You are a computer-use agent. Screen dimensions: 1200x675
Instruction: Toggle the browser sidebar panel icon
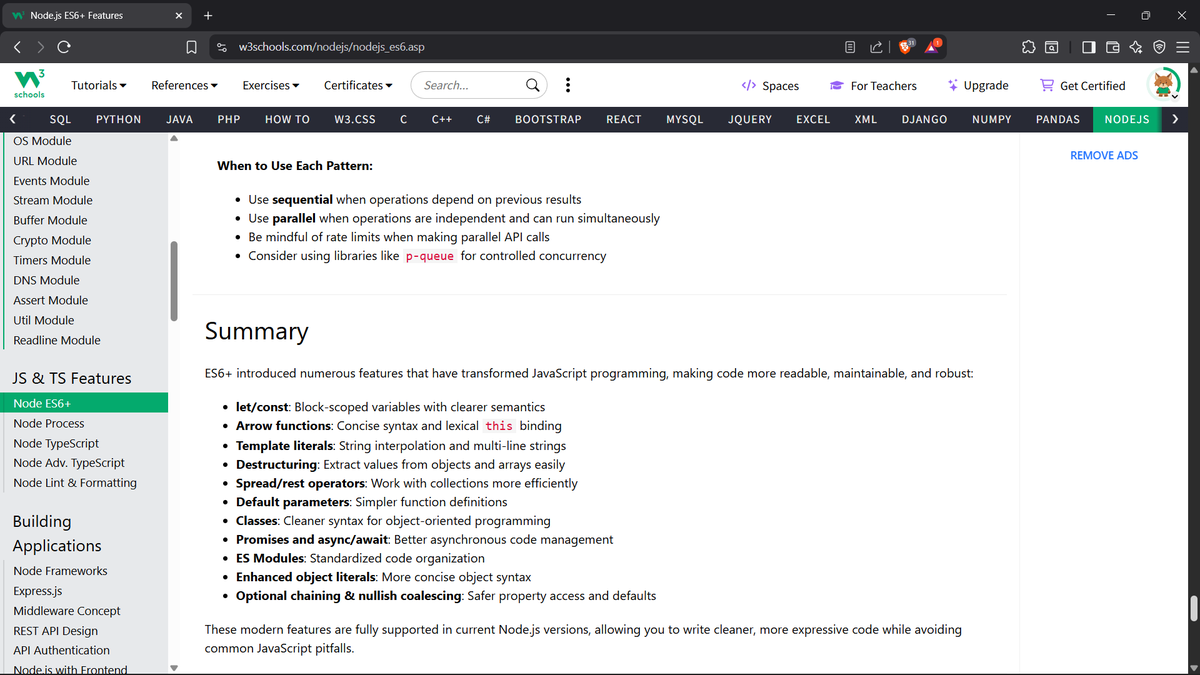[x=1089, y=46]
